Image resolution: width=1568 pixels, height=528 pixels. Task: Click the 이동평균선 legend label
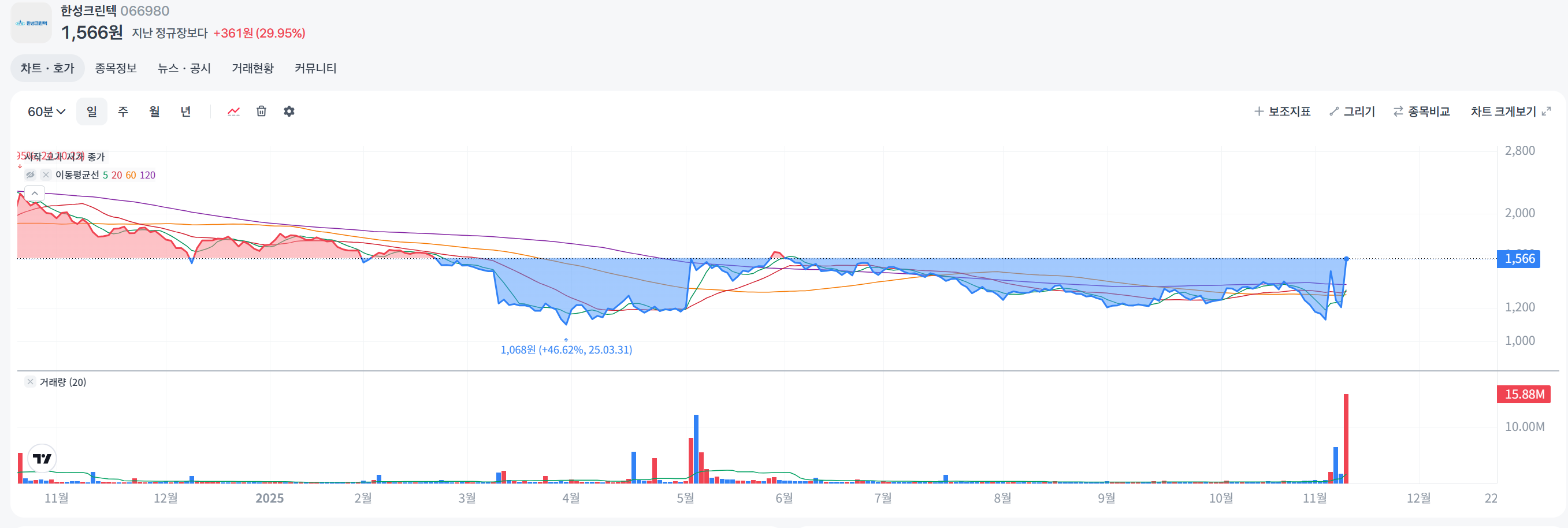pyautogui.click(x=77, y=175)
